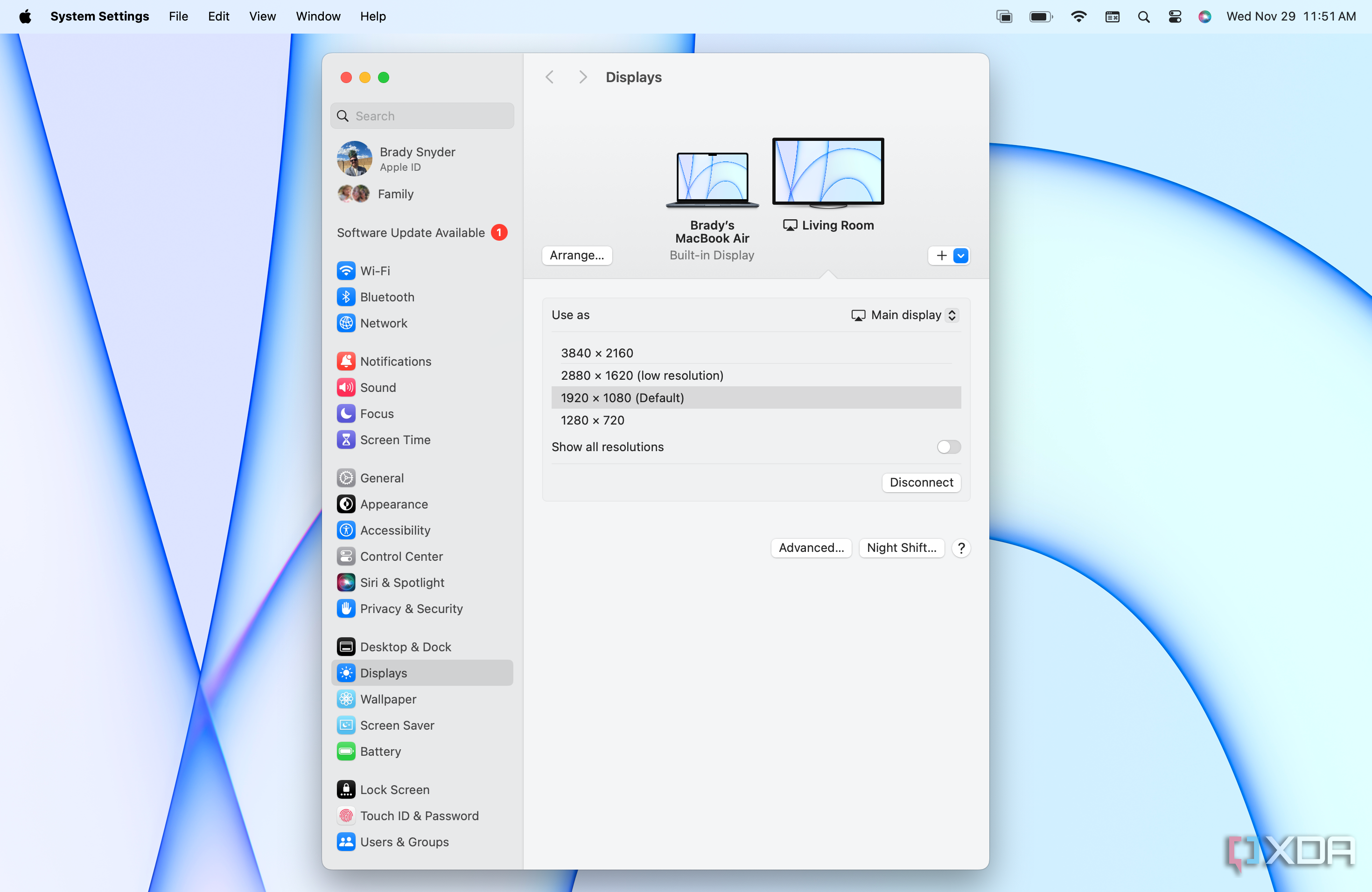Open Privacy & Security hand icon

coord(346,608)
